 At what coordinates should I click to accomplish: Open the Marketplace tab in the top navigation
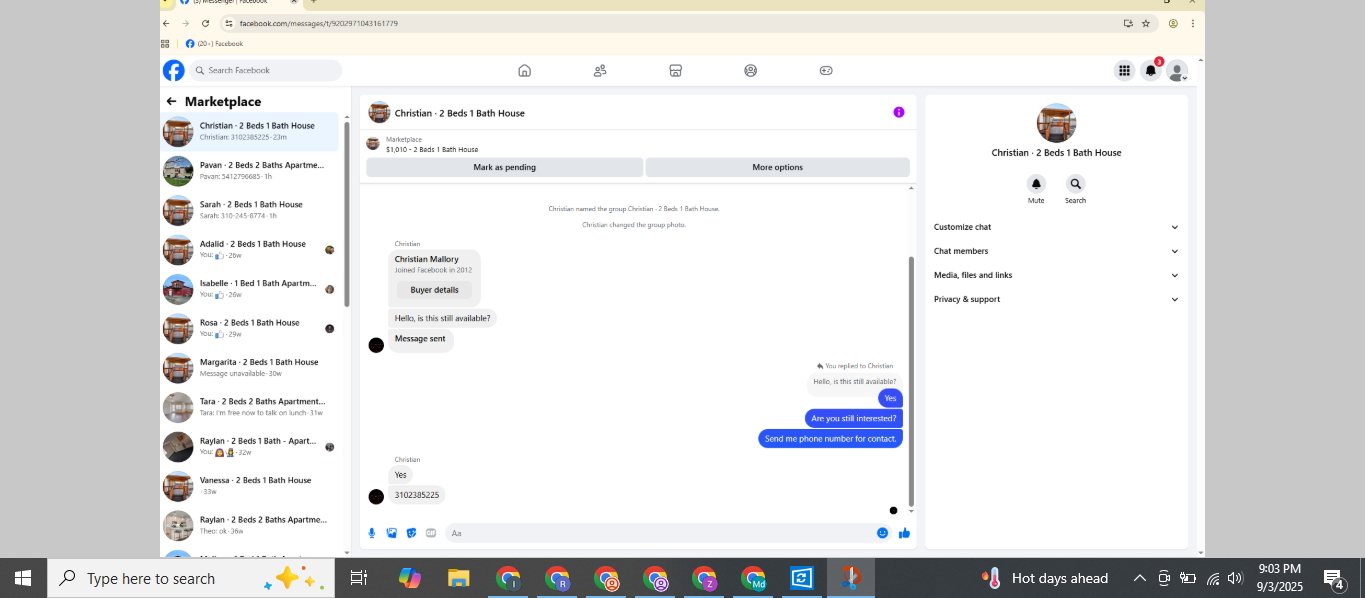coord(675,70)
